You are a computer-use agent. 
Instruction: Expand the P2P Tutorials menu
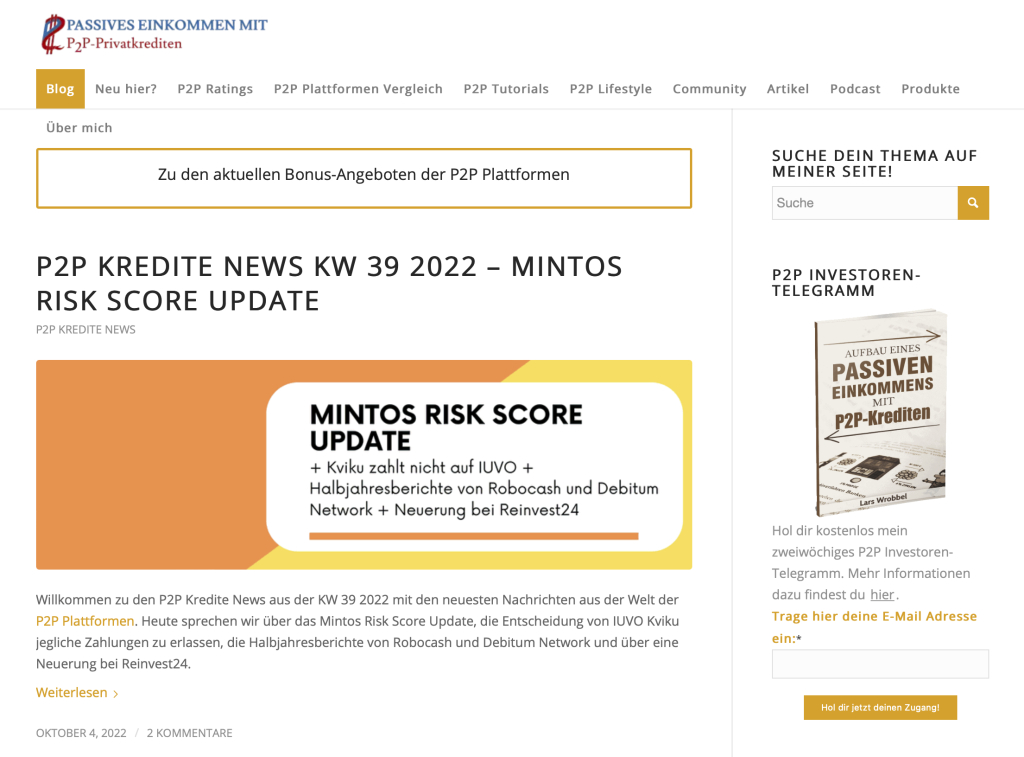(506, 89)
